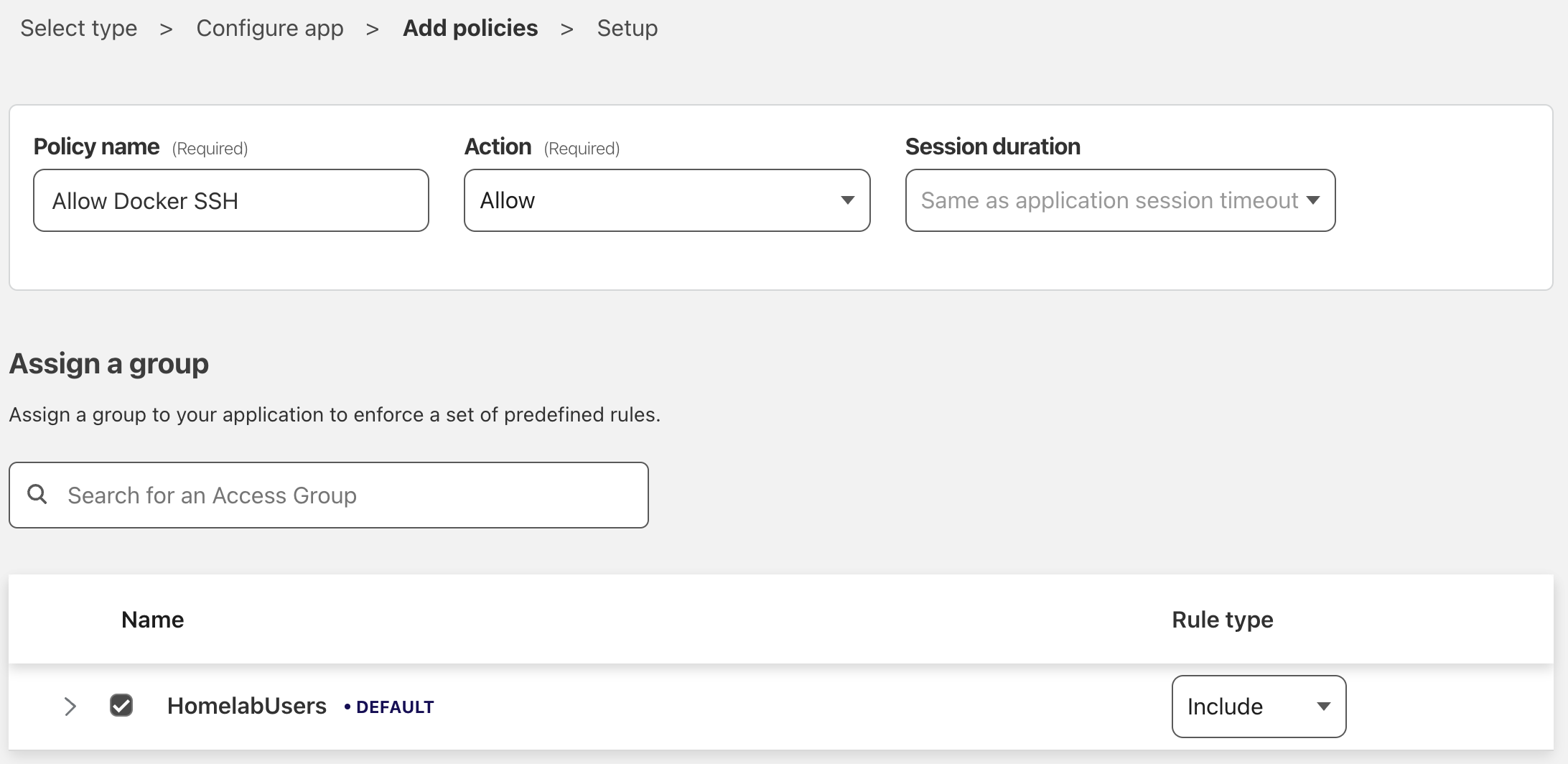Change the Include rule type dropdown
The width and height of the screenshot is (1568, 764).
point(1258,707)
